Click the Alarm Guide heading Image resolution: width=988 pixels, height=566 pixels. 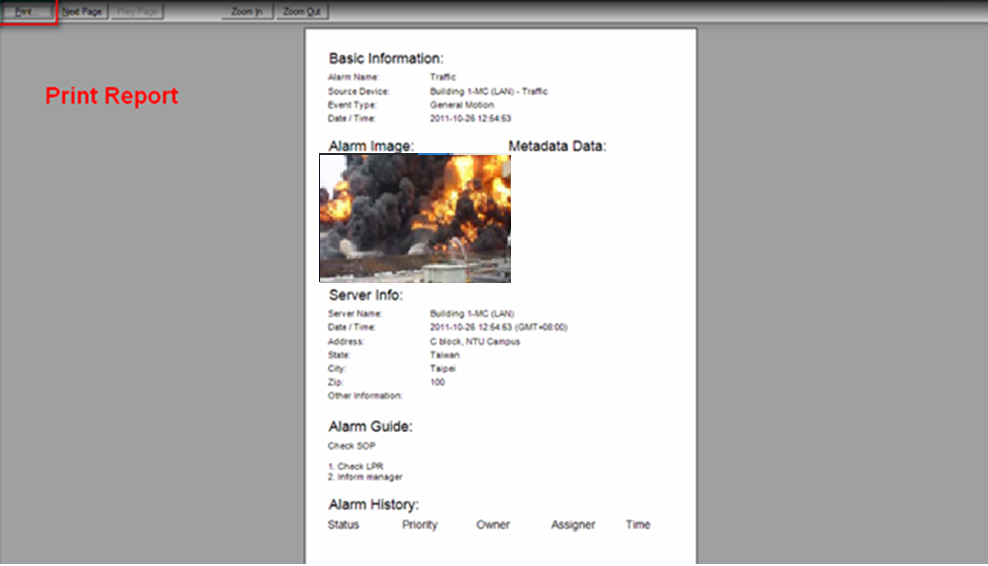370,427
